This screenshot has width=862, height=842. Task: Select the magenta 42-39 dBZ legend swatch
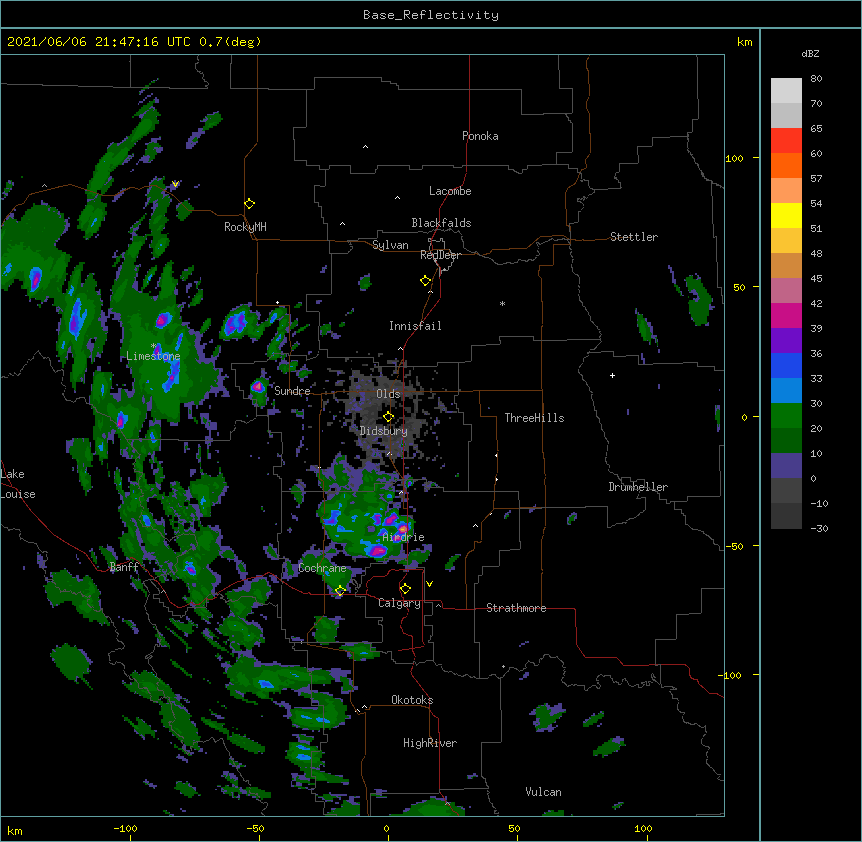point(786,316)
